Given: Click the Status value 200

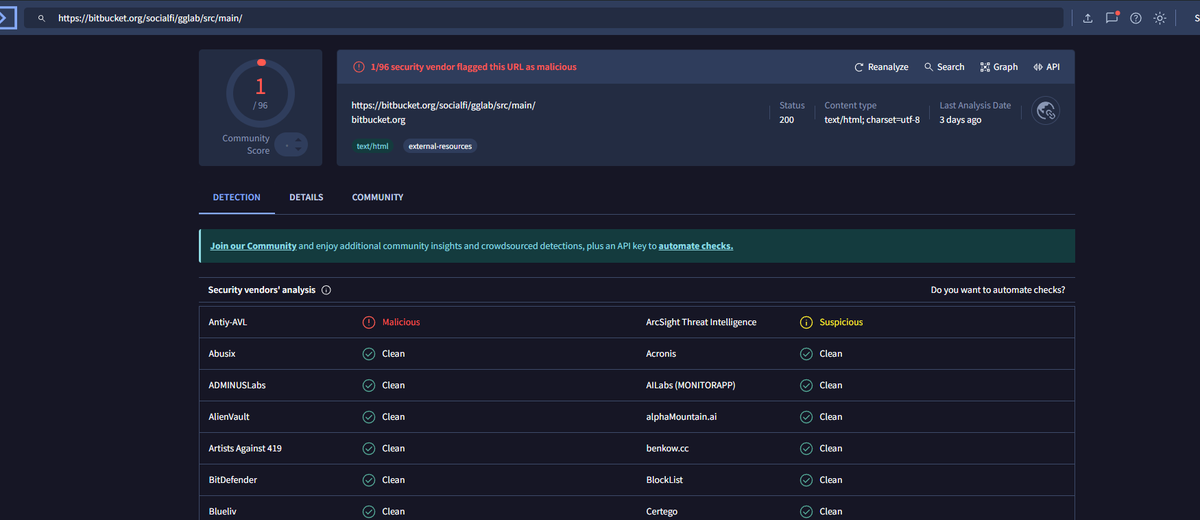Looking at the screenshot, I should click(787, 120).
